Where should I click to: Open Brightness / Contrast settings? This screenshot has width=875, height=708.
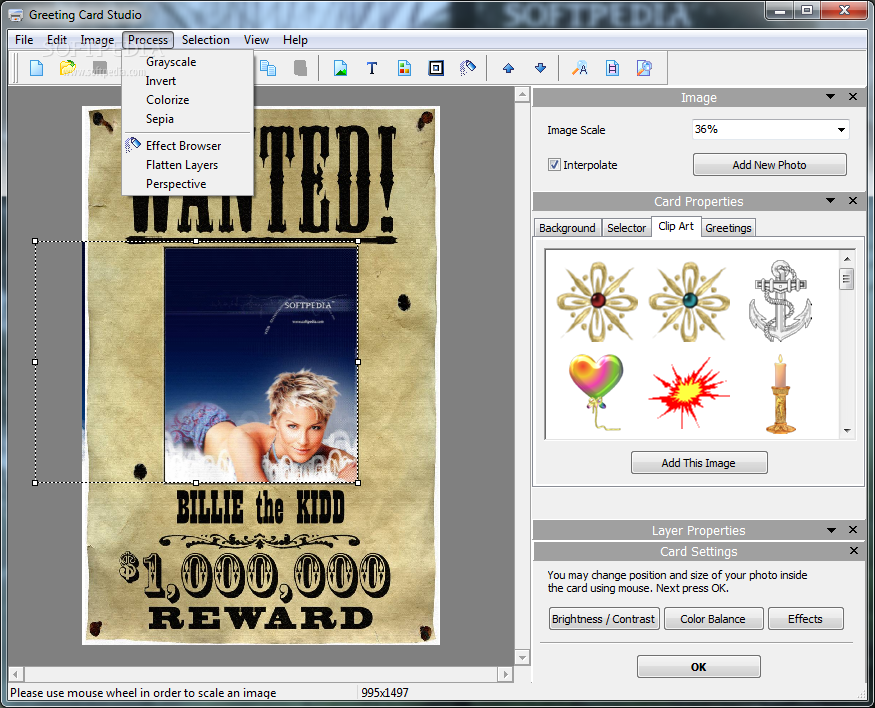pyautogui.click(x=604, y=619)
